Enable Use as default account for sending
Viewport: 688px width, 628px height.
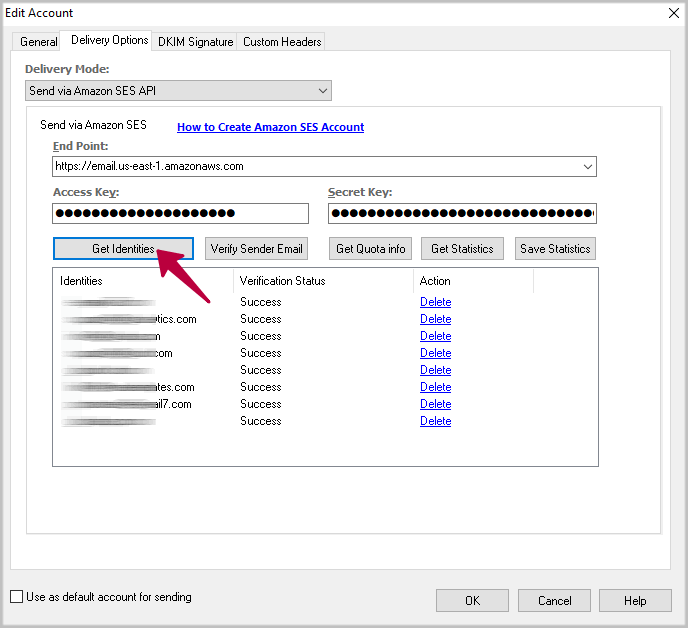17,597
